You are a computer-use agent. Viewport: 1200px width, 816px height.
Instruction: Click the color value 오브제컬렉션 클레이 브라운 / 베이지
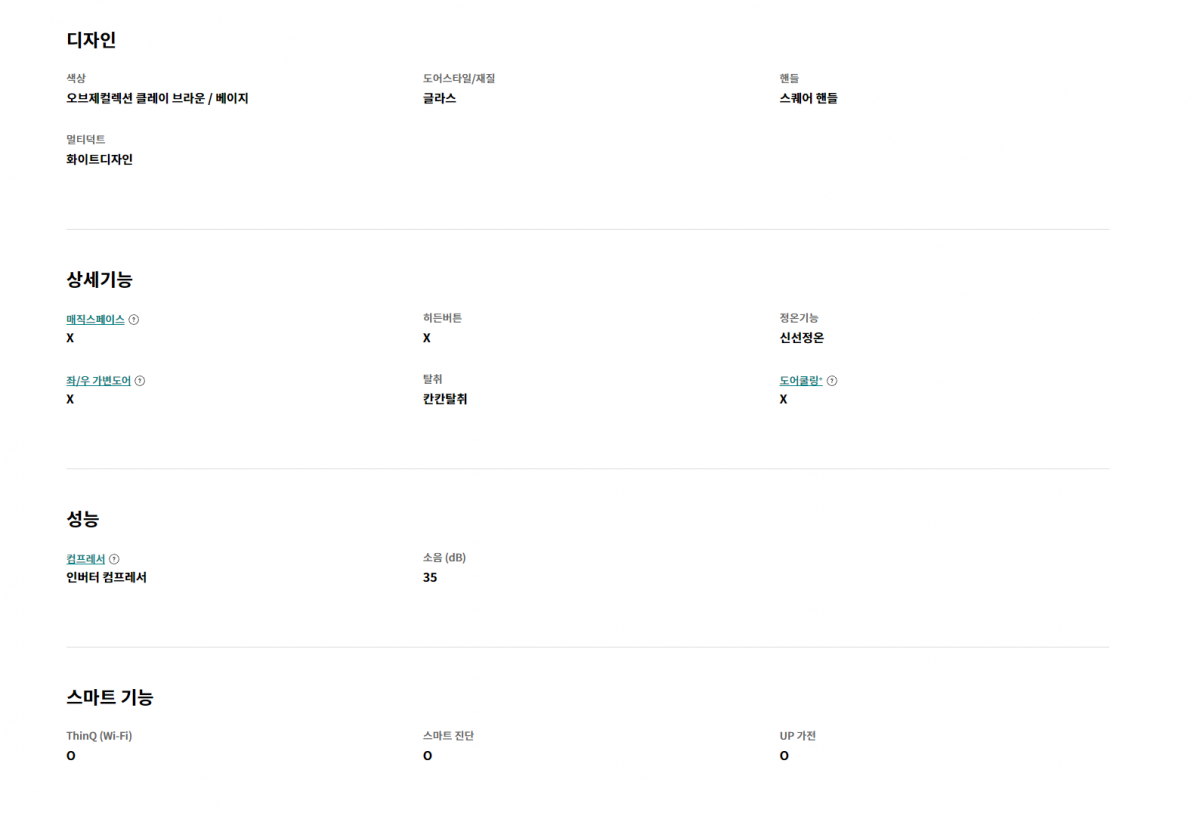tap(158, 99)
